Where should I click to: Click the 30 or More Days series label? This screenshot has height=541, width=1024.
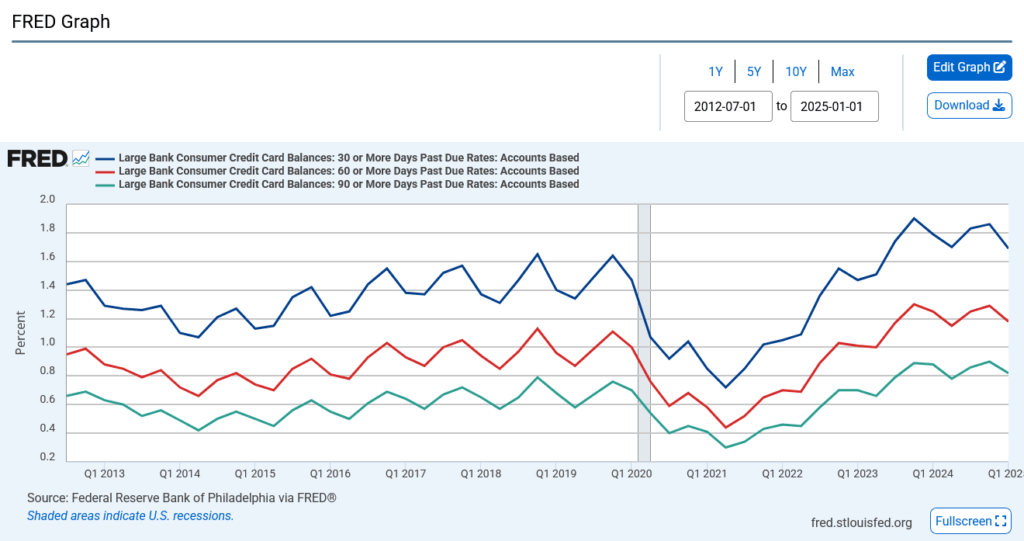pos(348,158)
